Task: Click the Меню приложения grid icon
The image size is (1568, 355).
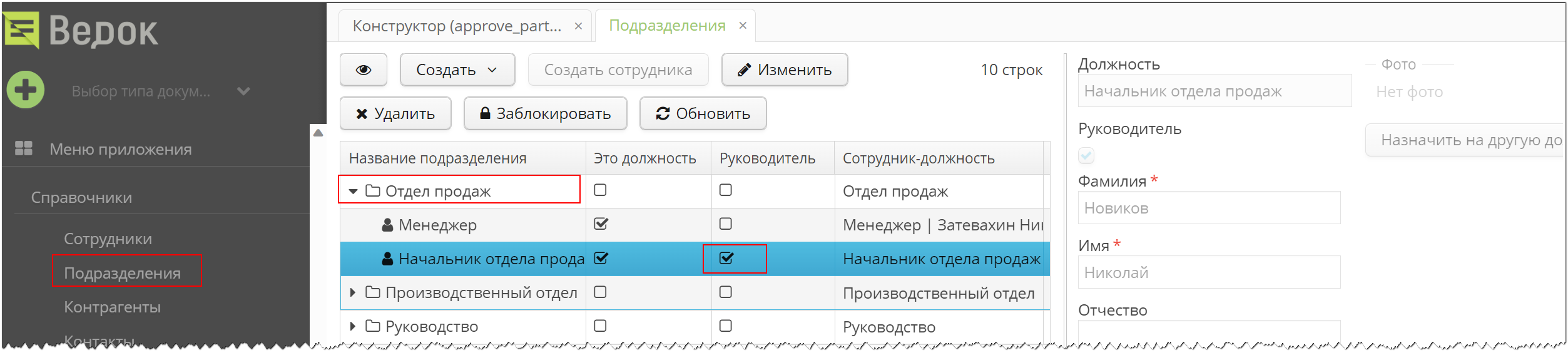Action: pos(24,148)
